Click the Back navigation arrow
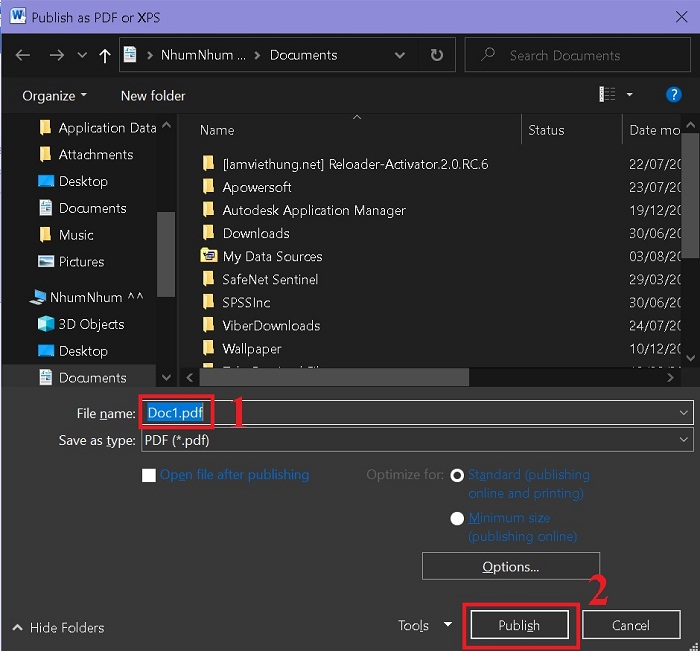This screenshot has width=700, height=651. click(x=23, y=56)
